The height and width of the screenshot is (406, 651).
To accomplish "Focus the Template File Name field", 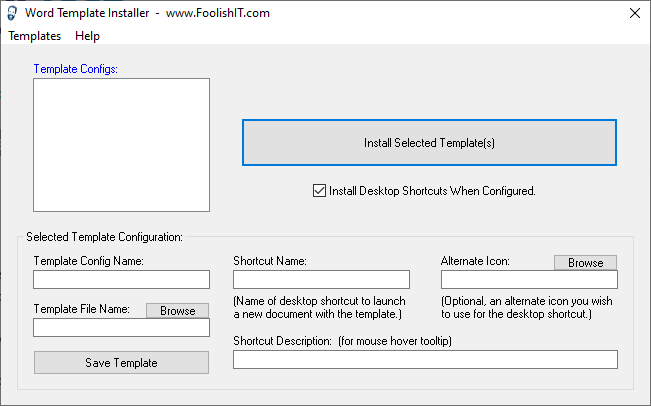I will [121, 328].
